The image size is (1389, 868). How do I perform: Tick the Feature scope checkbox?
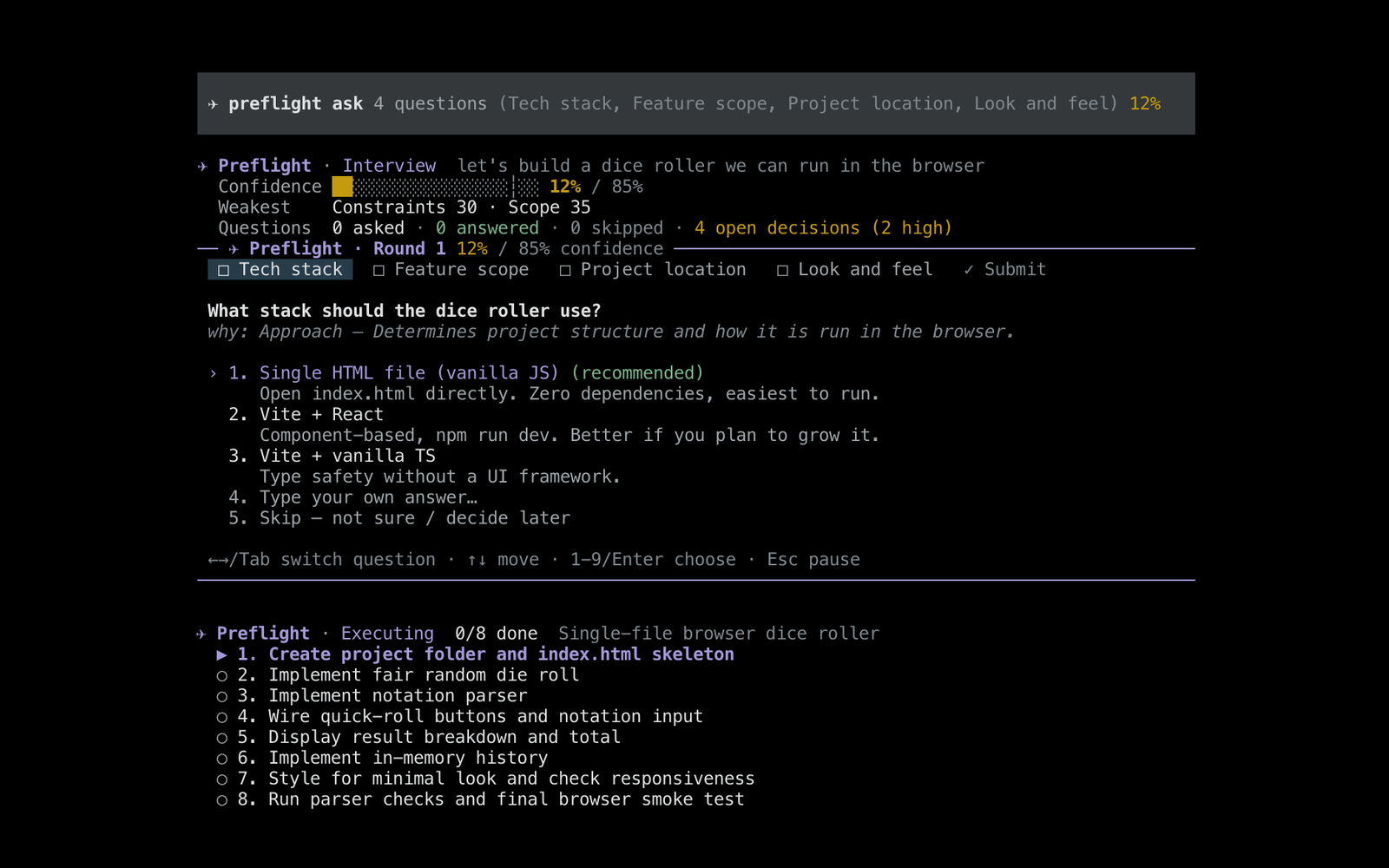pos(379,270)
